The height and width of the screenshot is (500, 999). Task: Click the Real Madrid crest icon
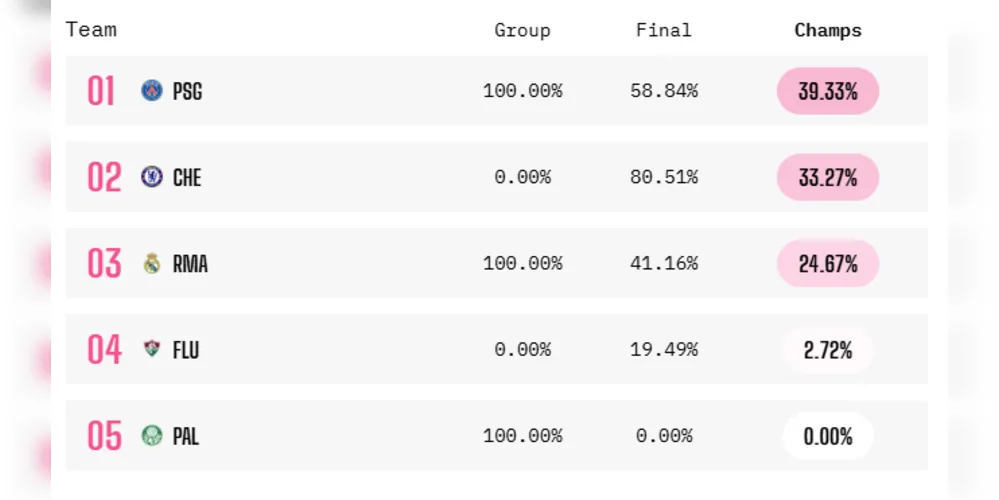tap(152, 263)
